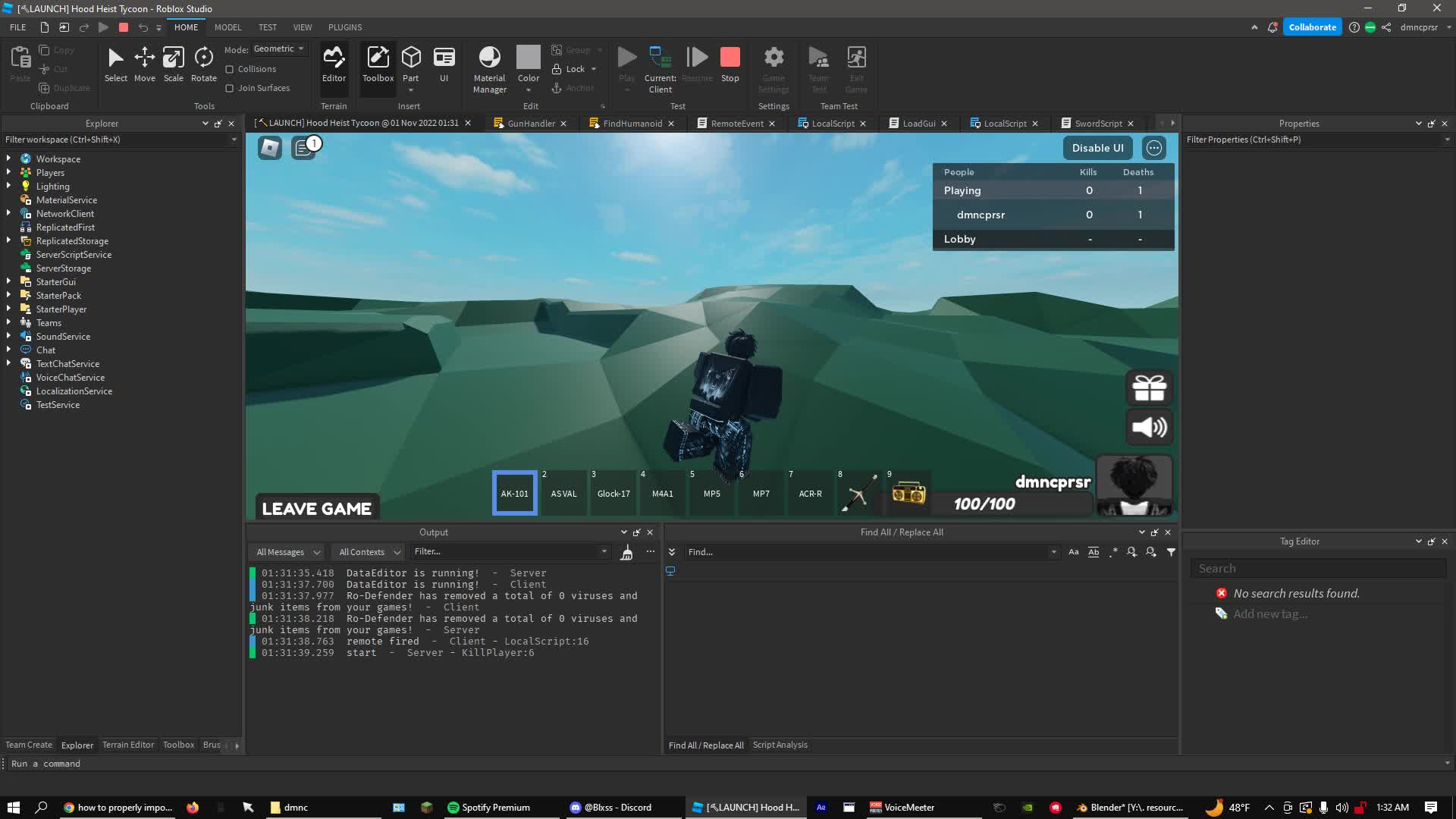Open the HOME ribbon tab
1456x819 pixels.
point(186,27)
